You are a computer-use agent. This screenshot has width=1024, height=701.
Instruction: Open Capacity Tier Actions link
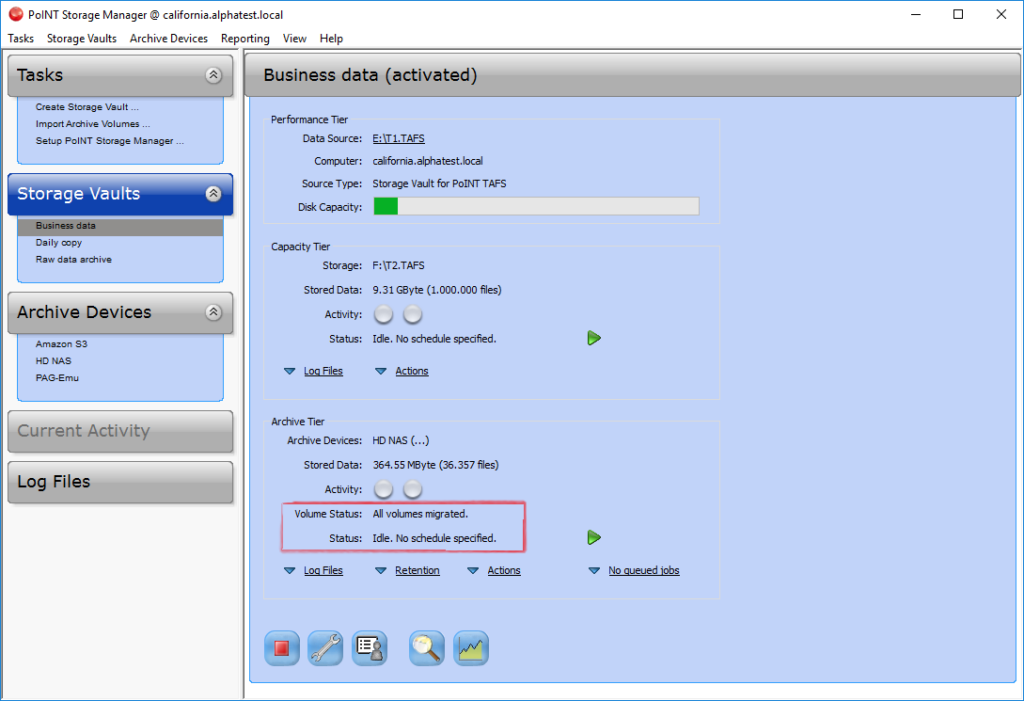(x=412, y=371)
